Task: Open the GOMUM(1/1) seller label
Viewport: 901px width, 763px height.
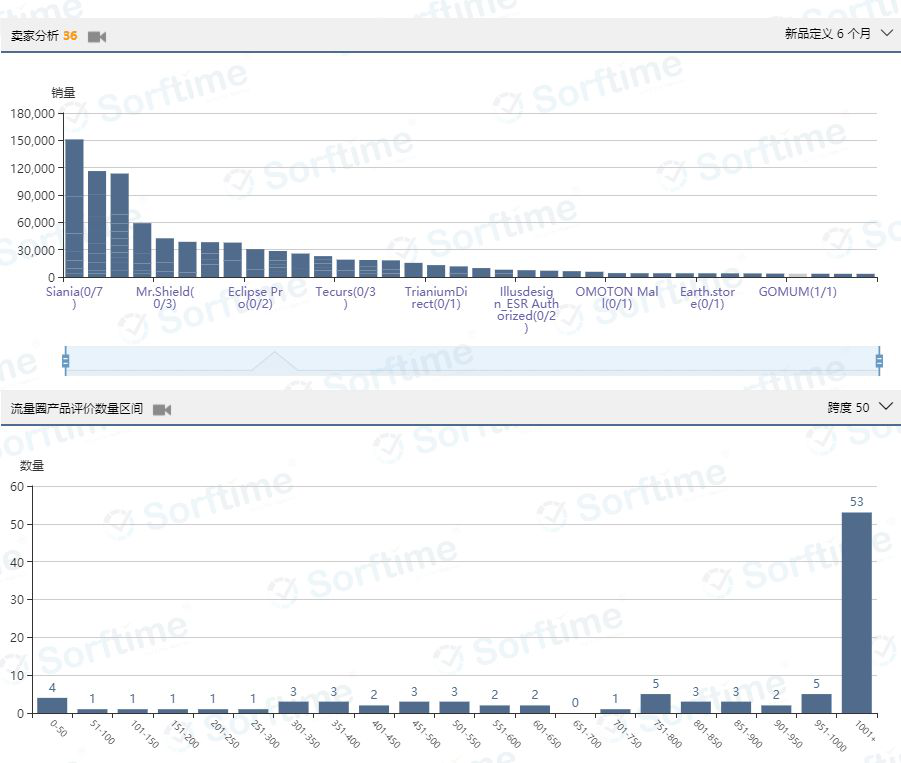Action: click(x=797, y=292)
